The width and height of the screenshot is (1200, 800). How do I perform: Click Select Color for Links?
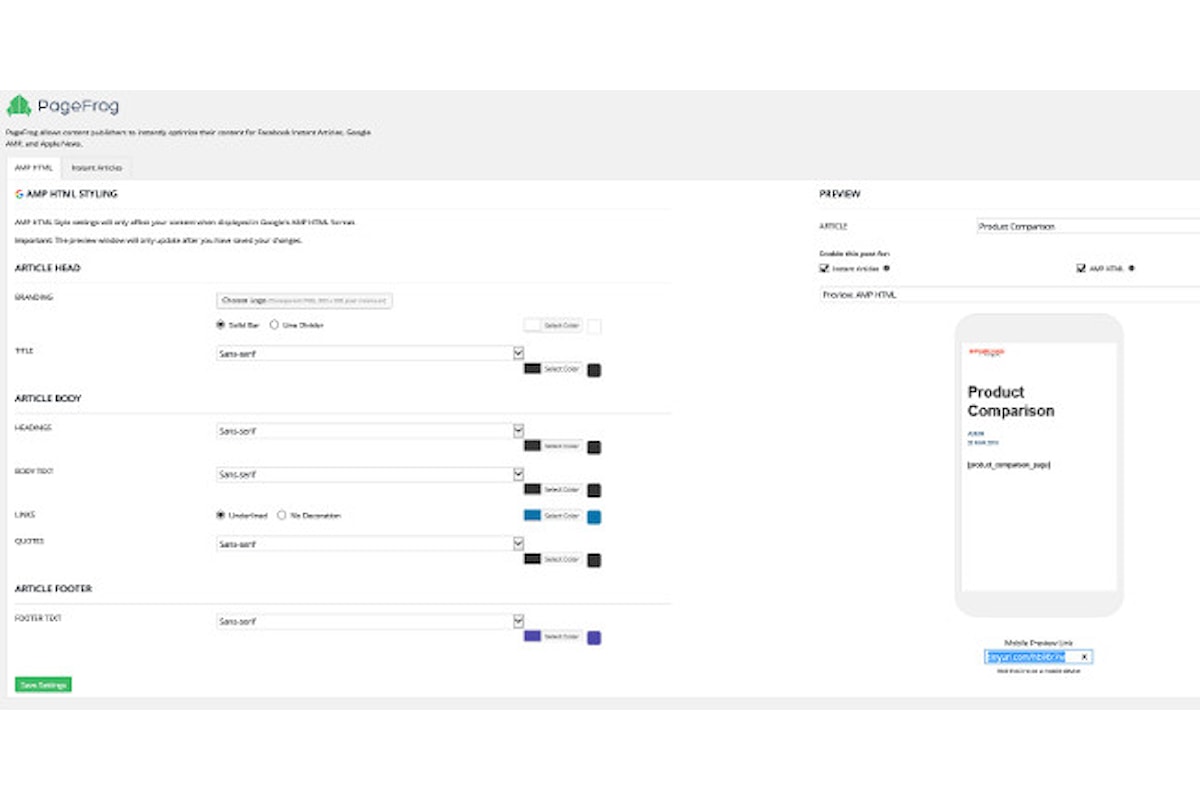[553, 516]
